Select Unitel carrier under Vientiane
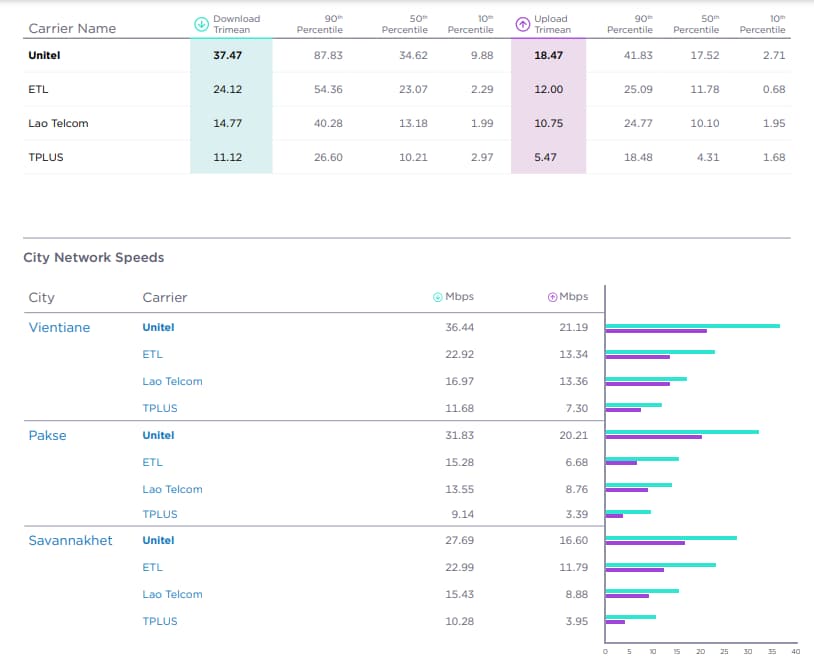814x666 pixels. (158, 328)
